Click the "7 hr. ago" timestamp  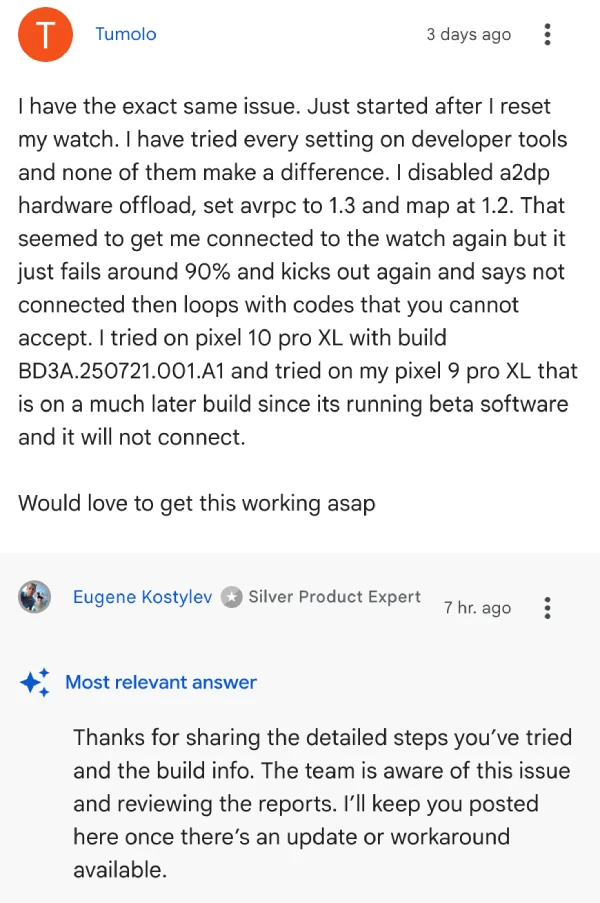click(x=477, y=607)
